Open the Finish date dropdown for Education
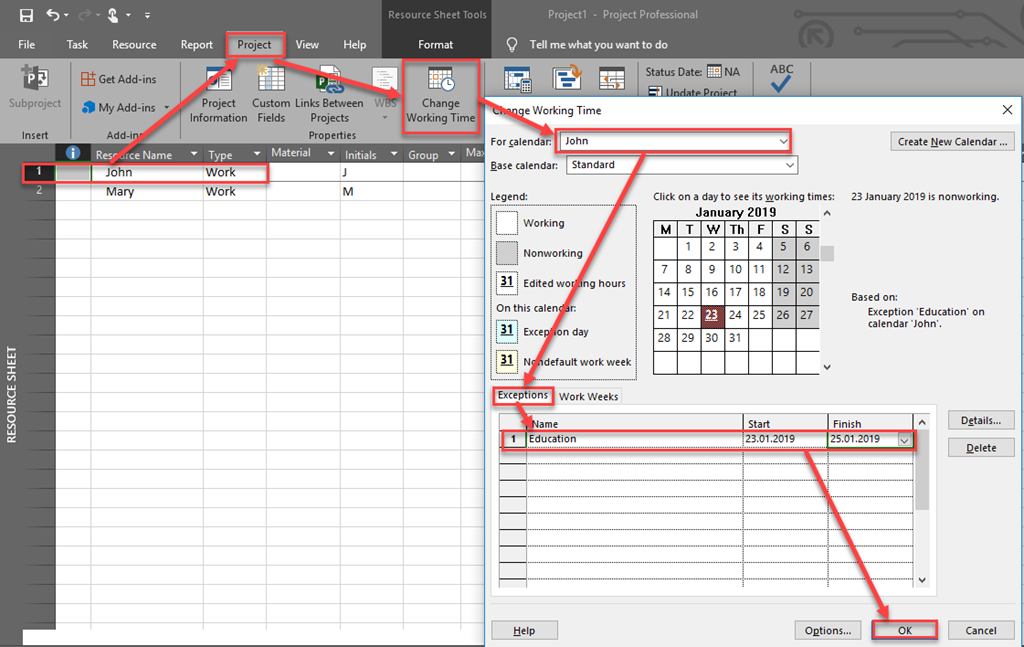 (905, 439)
